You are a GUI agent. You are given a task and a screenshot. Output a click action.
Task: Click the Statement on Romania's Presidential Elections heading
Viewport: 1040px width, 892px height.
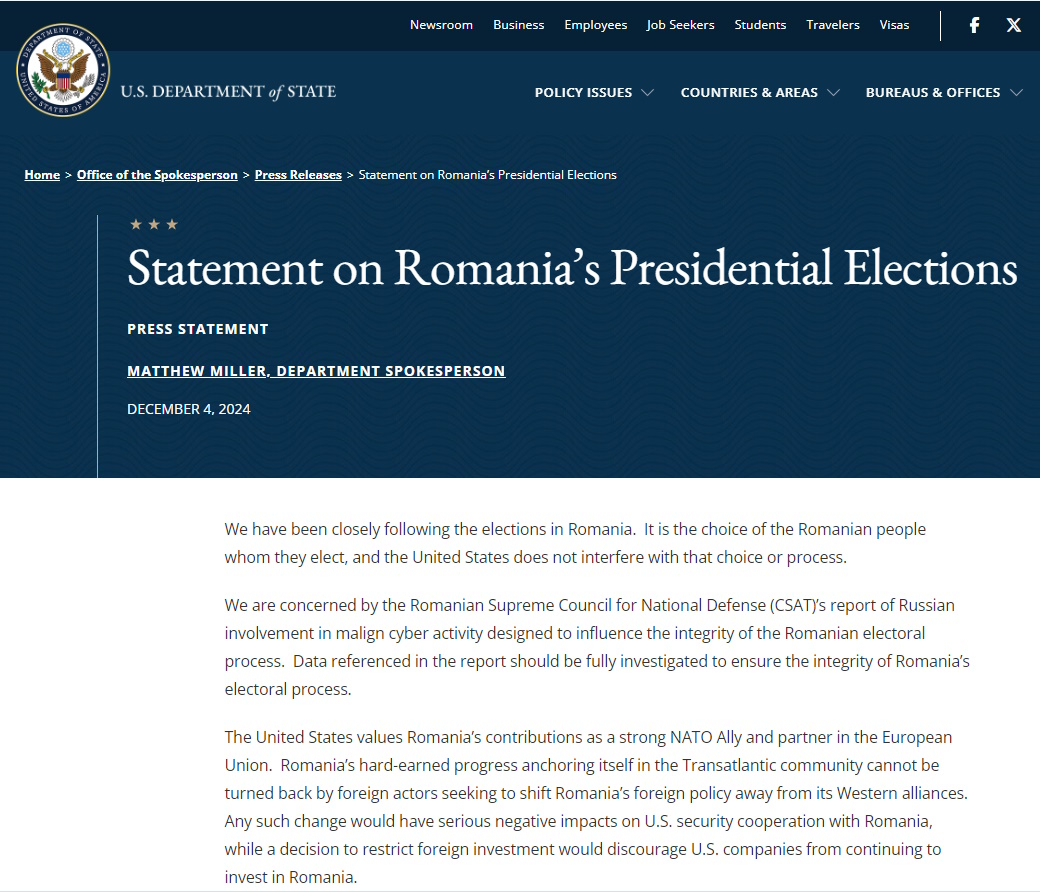(x=572, y=268)
